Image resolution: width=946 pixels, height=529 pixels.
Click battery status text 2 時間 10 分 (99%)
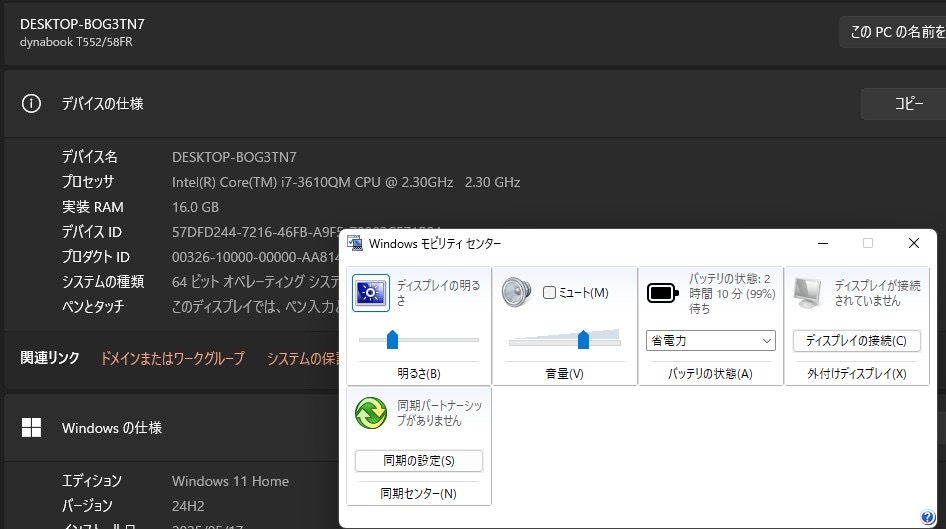pos(732,294)
